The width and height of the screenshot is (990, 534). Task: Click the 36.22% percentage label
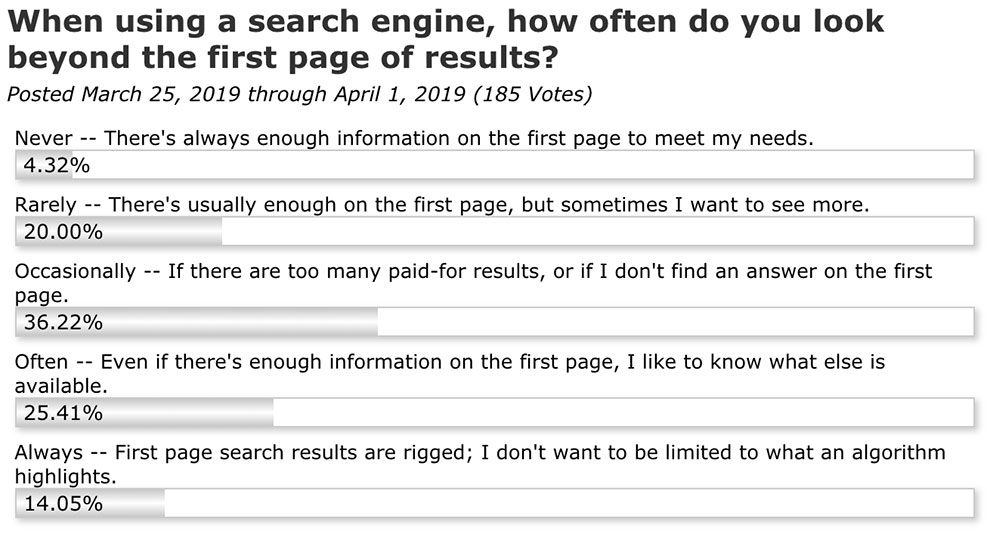[x=63, y=323]
